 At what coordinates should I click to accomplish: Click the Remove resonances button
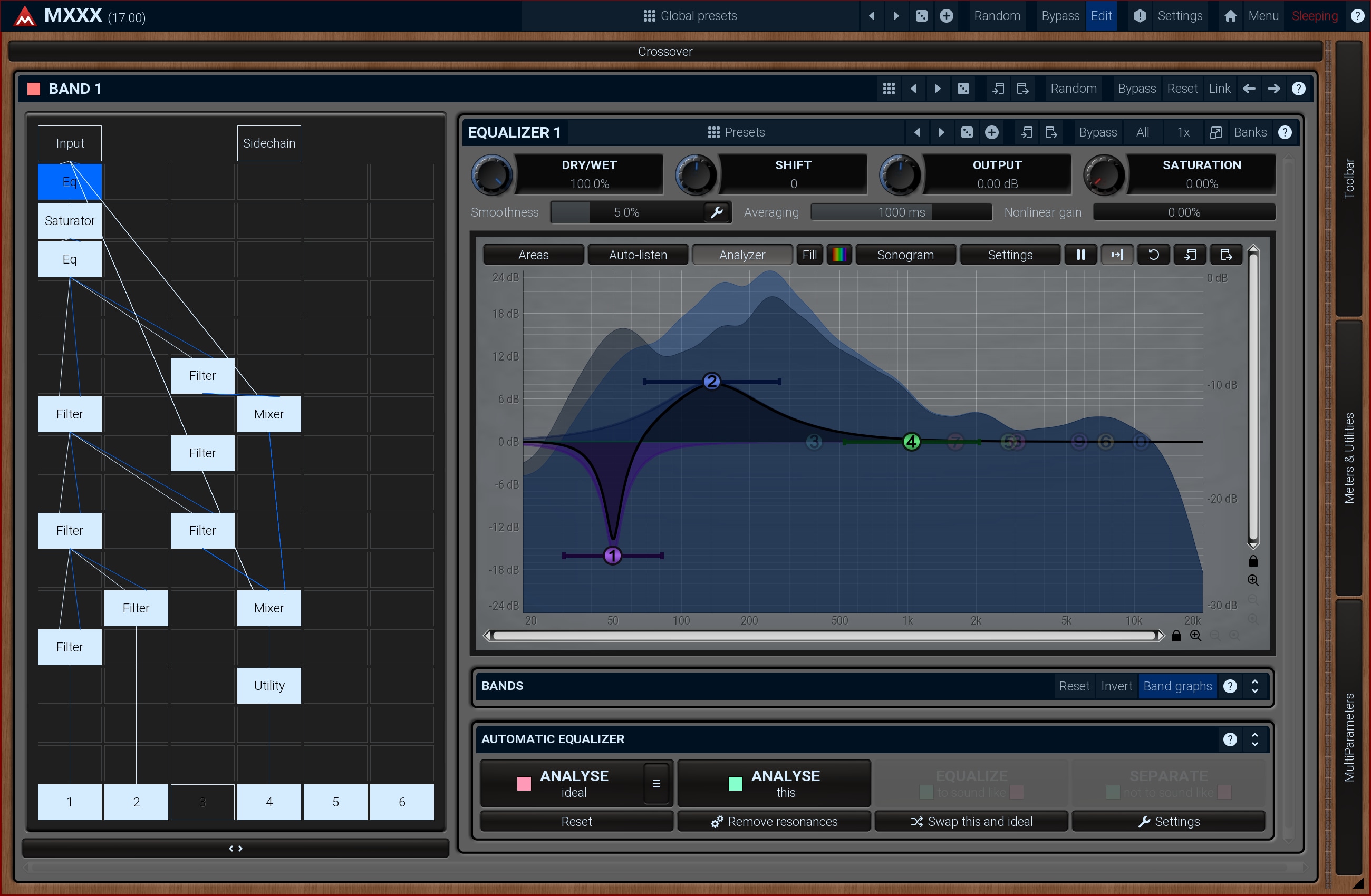click(x=774, y=822)
